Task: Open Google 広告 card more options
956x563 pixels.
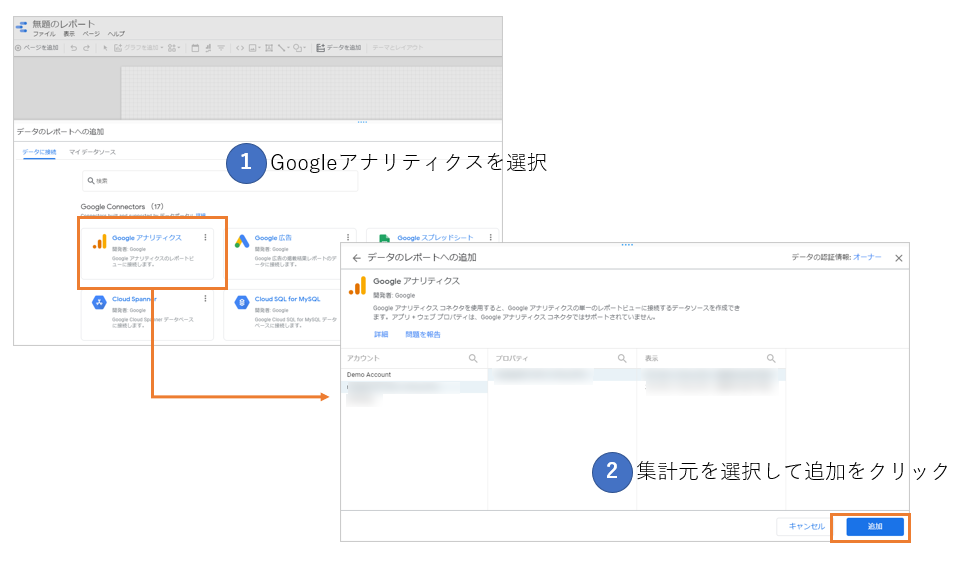Action: (x=348, y=237)
